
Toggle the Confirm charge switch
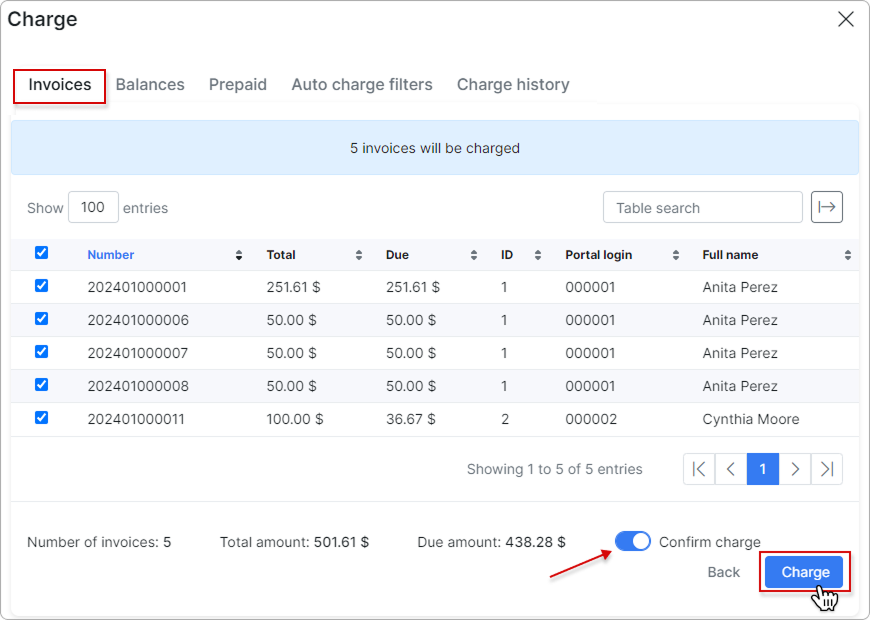tap(632, 541)
